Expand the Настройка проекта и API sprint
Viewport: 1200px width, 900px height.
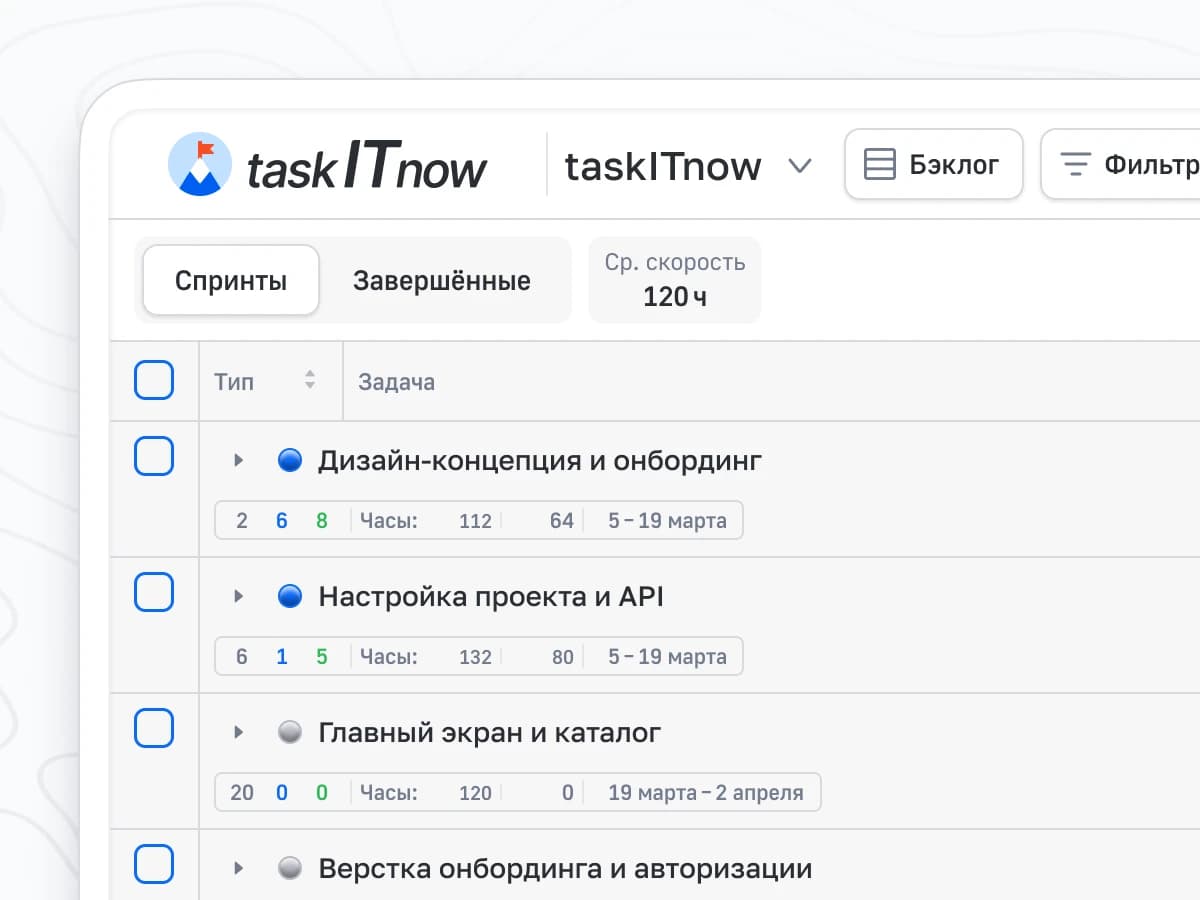click(x=238, y=597)
